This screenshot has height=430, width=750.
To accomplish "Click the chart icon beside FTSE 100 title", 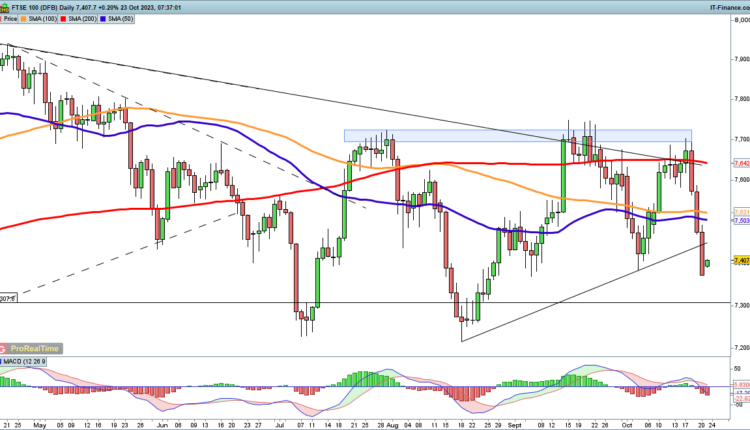I will coord(6,5).
